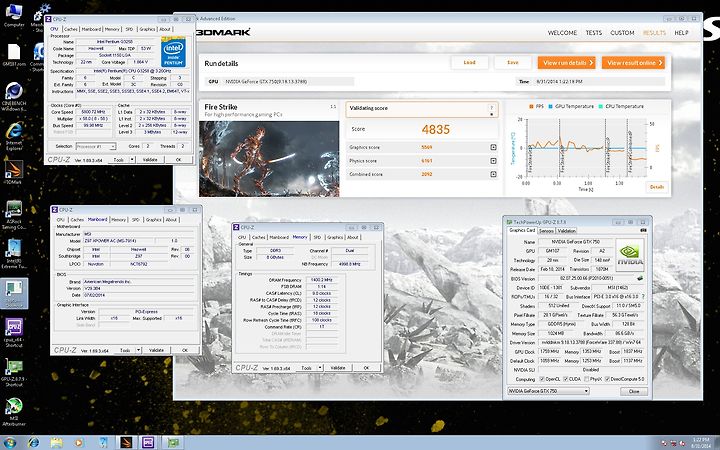The height and width of the screenshot is (450, 720).
Task: Select the highlighted desktop icon above cpuz_x64
Action: point(14,293)
